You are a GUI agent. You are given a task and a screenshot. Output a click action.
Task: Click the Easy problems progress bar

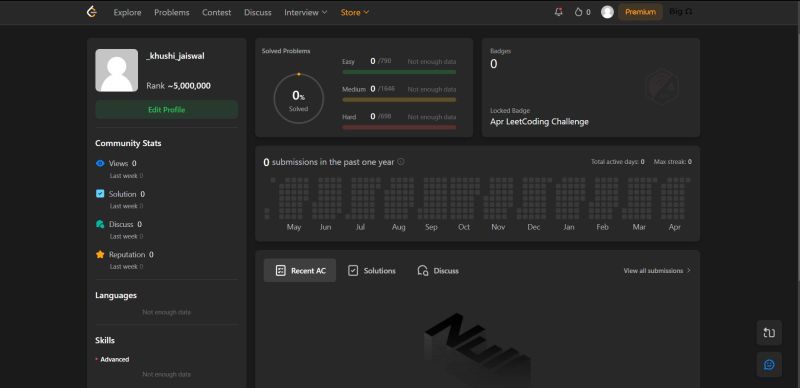coord(399,72)
